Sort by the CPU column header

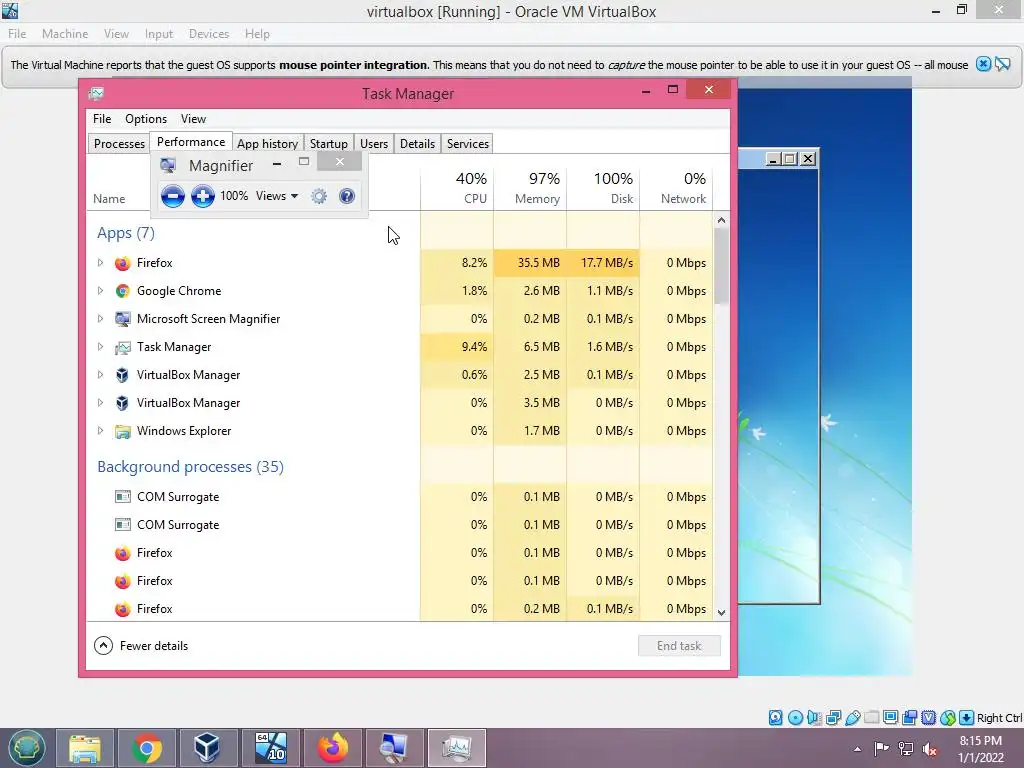[x=457, y=187]
